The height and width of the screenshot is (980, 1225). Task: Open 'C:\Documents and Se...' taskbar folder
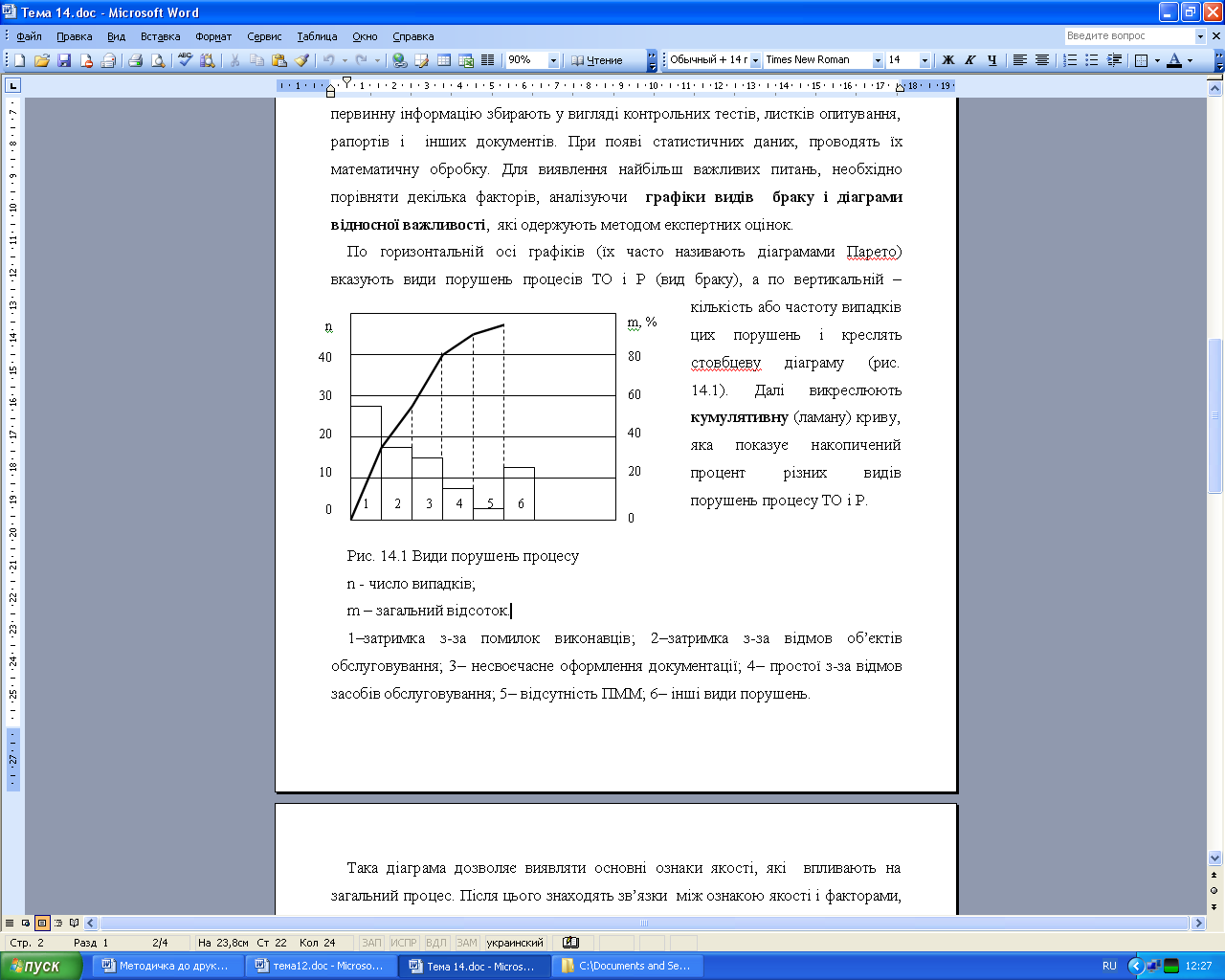click(x=629, y=966)
